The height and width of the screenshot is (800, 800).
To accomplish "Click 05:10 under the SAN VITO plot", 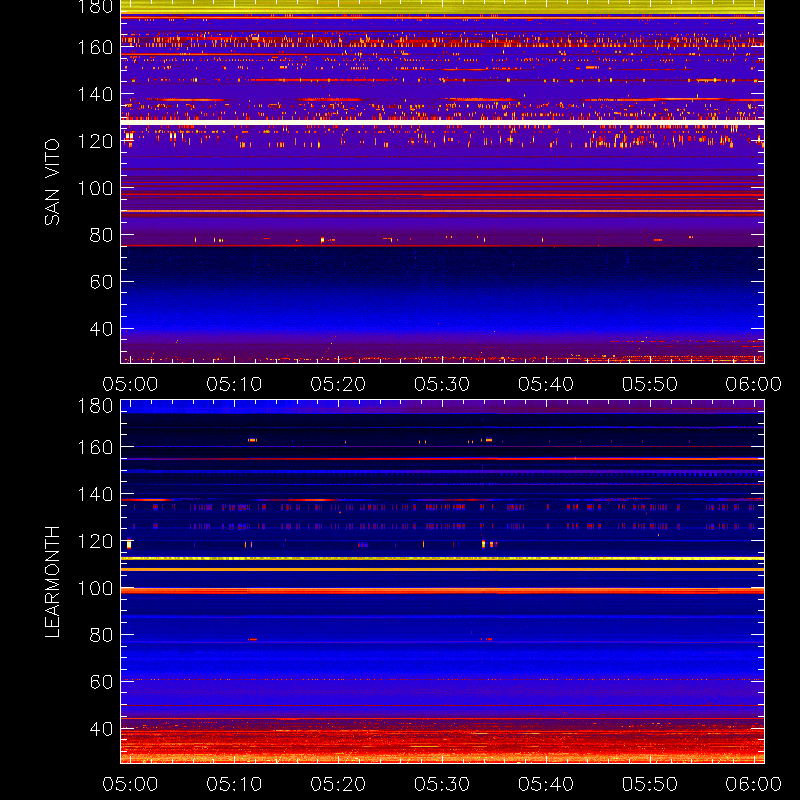I will pyautogui.click(x=234, y=384).
